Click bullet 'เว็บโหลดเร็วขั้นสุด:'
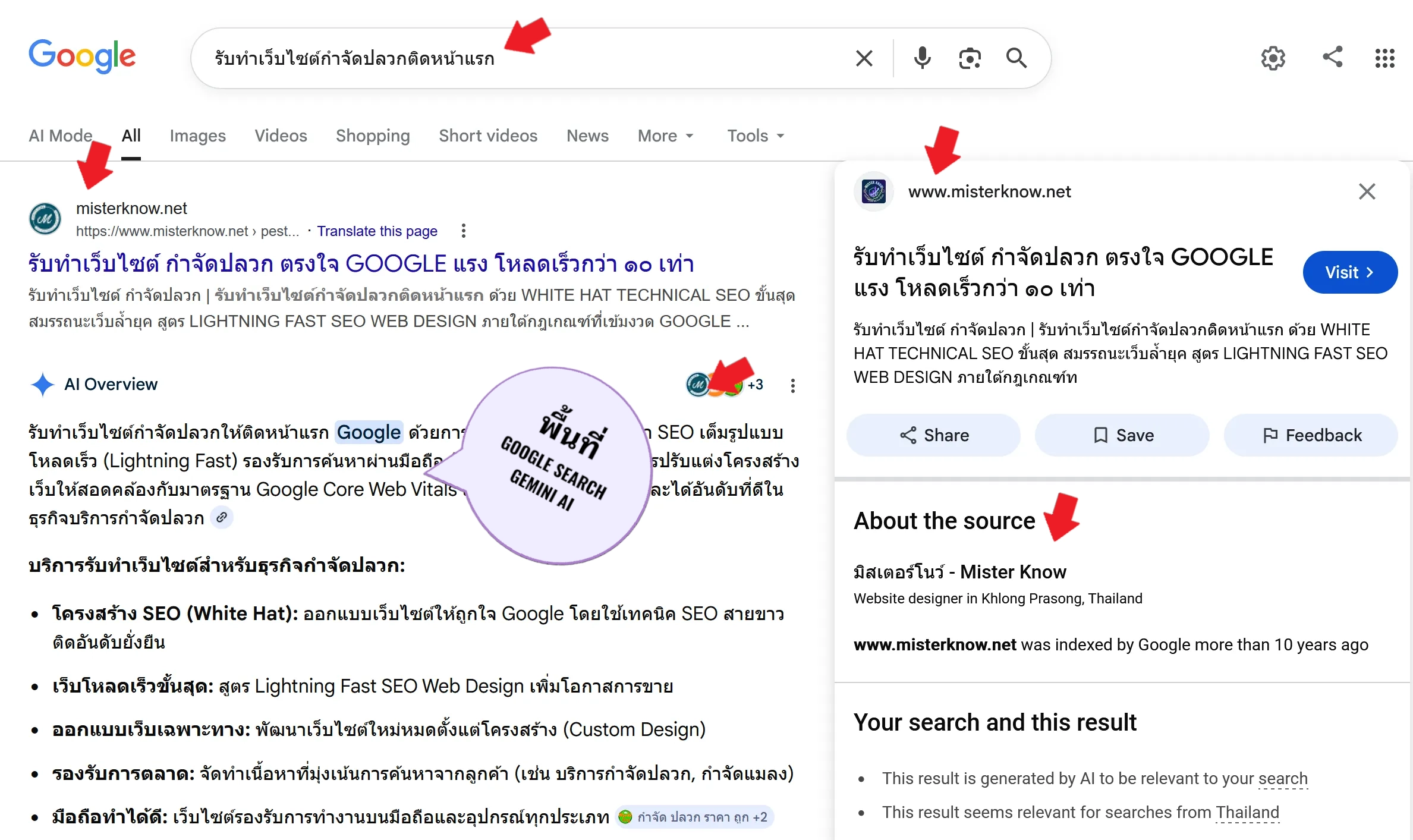The image size is (1413, 840). [133, 687]
